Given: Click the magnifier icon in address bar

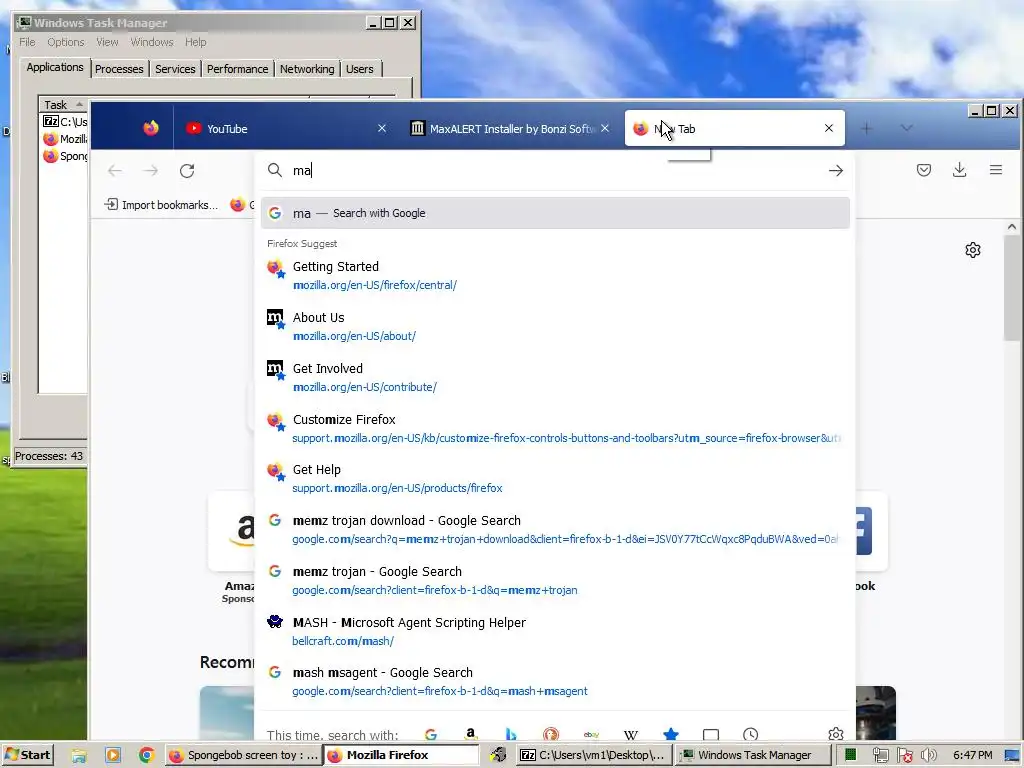Looking at the screenshot, I should click(x=275, y=170).
